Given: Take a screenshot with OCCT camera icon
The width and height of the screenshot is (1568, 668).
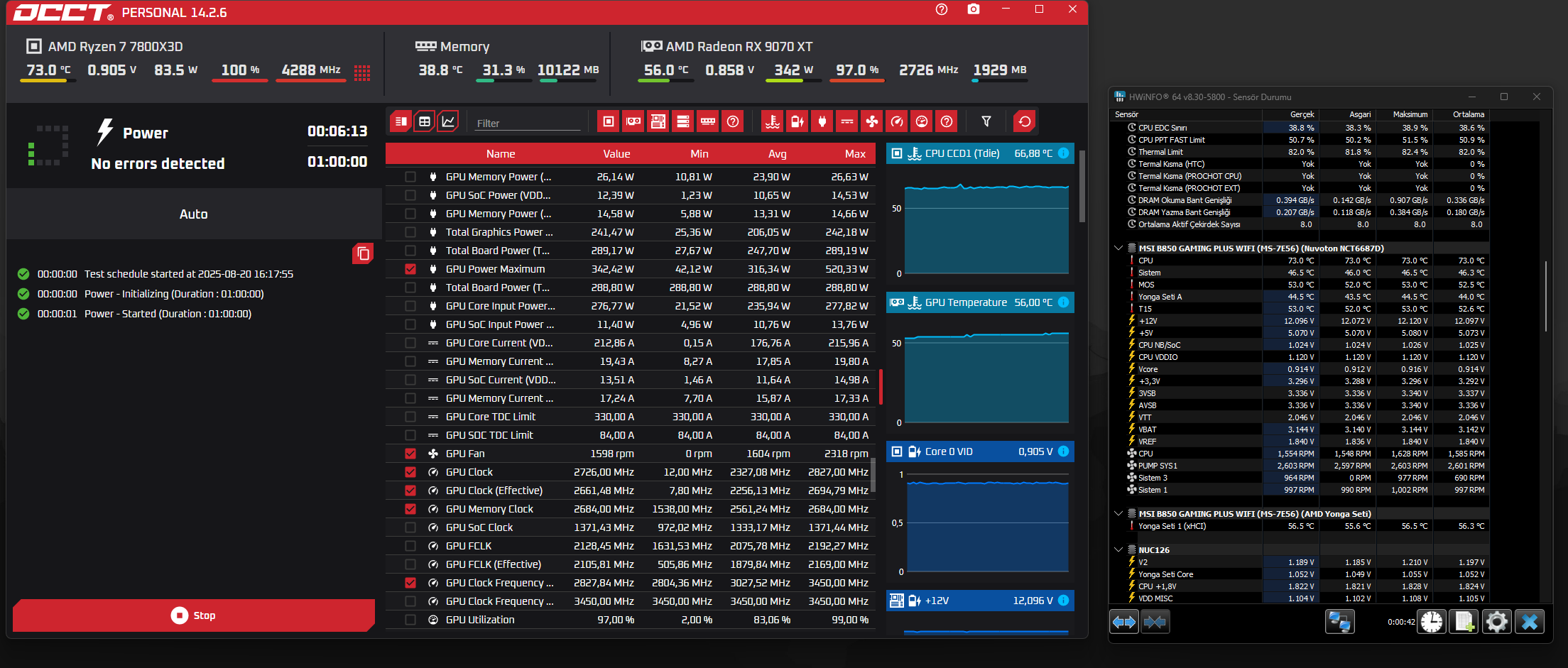Looking at the screenshot, I should pos(974,9).
